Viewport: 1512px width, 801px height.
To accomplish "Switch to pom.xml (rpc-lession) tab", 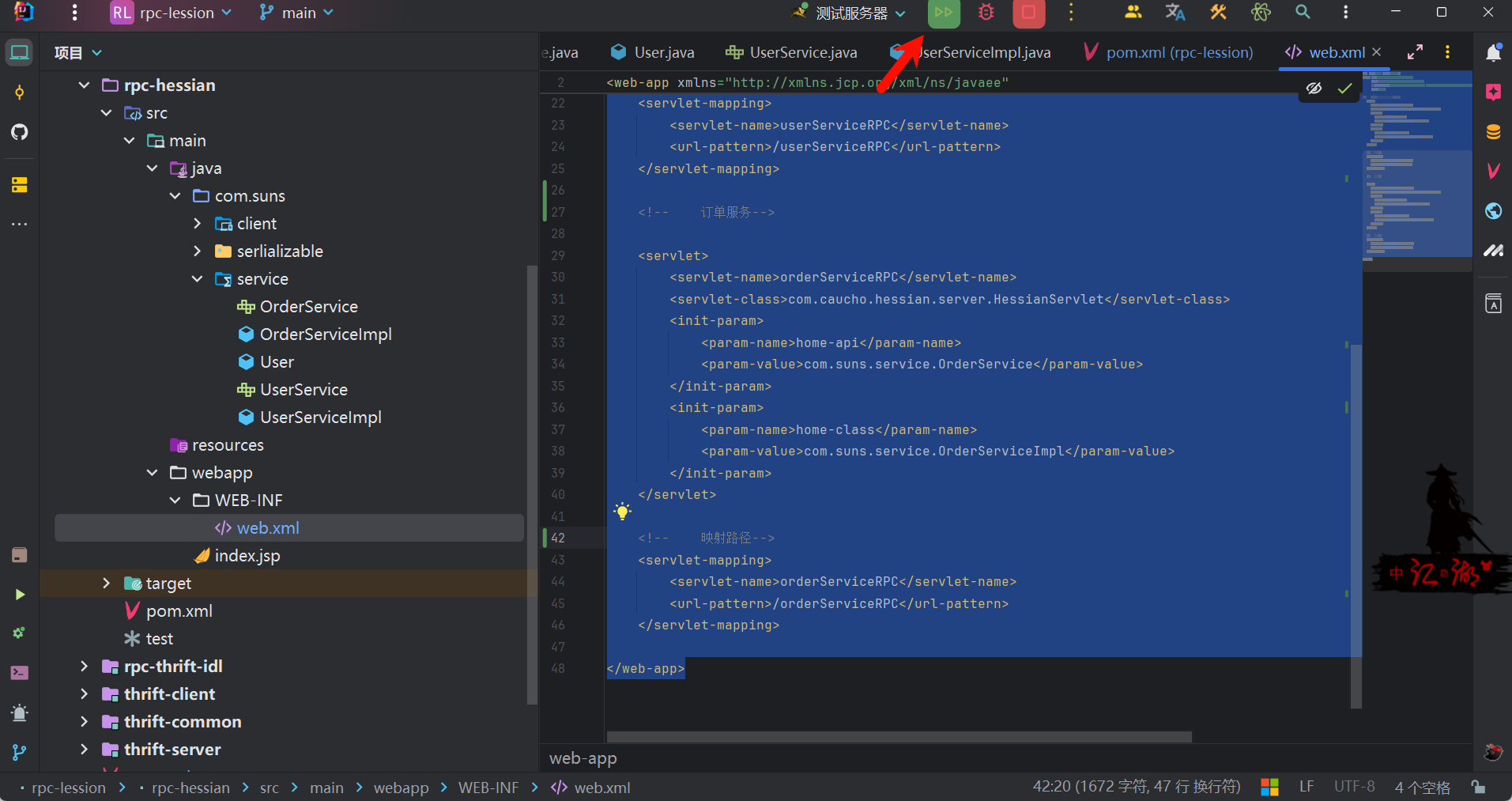I will click(x=1169, y=53).
